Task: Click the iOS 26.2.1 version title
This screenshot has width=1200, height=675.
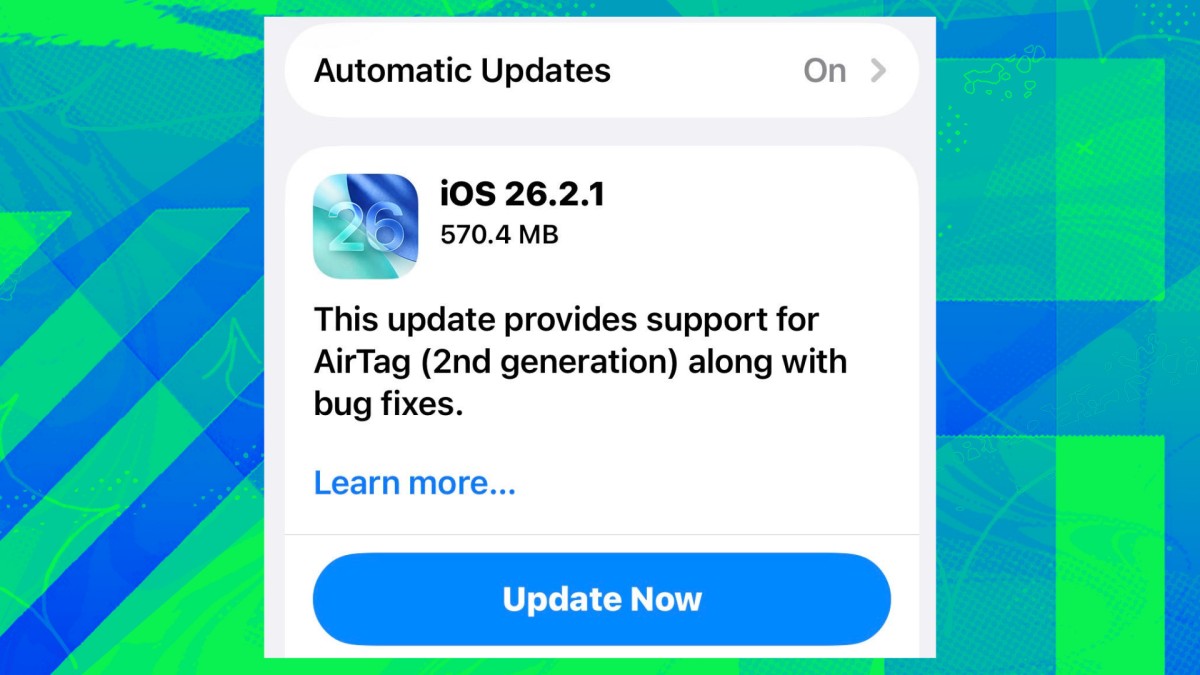Action: [522, 194]
